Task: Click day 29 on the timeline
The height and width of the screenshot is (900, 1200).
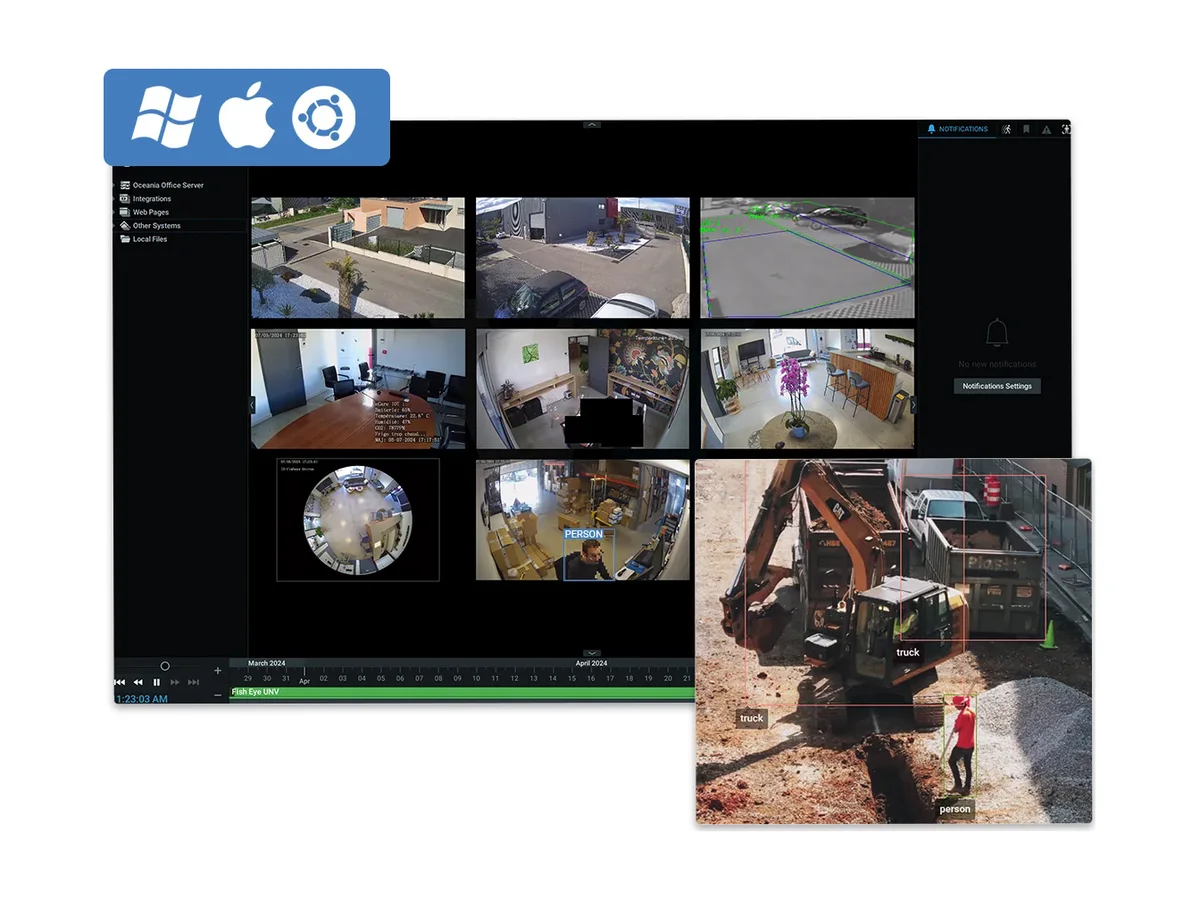Action: [248, 678]
